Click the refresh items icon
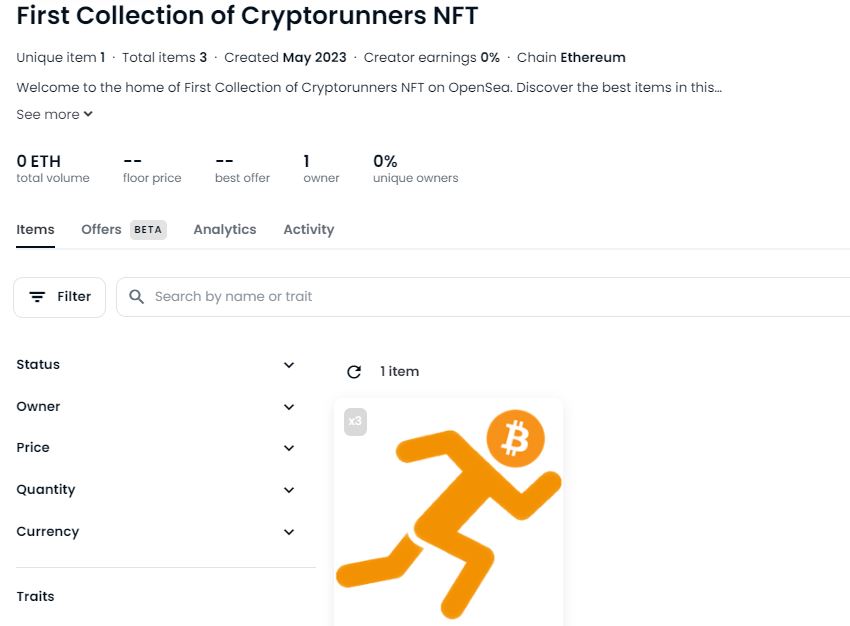This screenshot has width=850, height=626. tap(353, 372)
